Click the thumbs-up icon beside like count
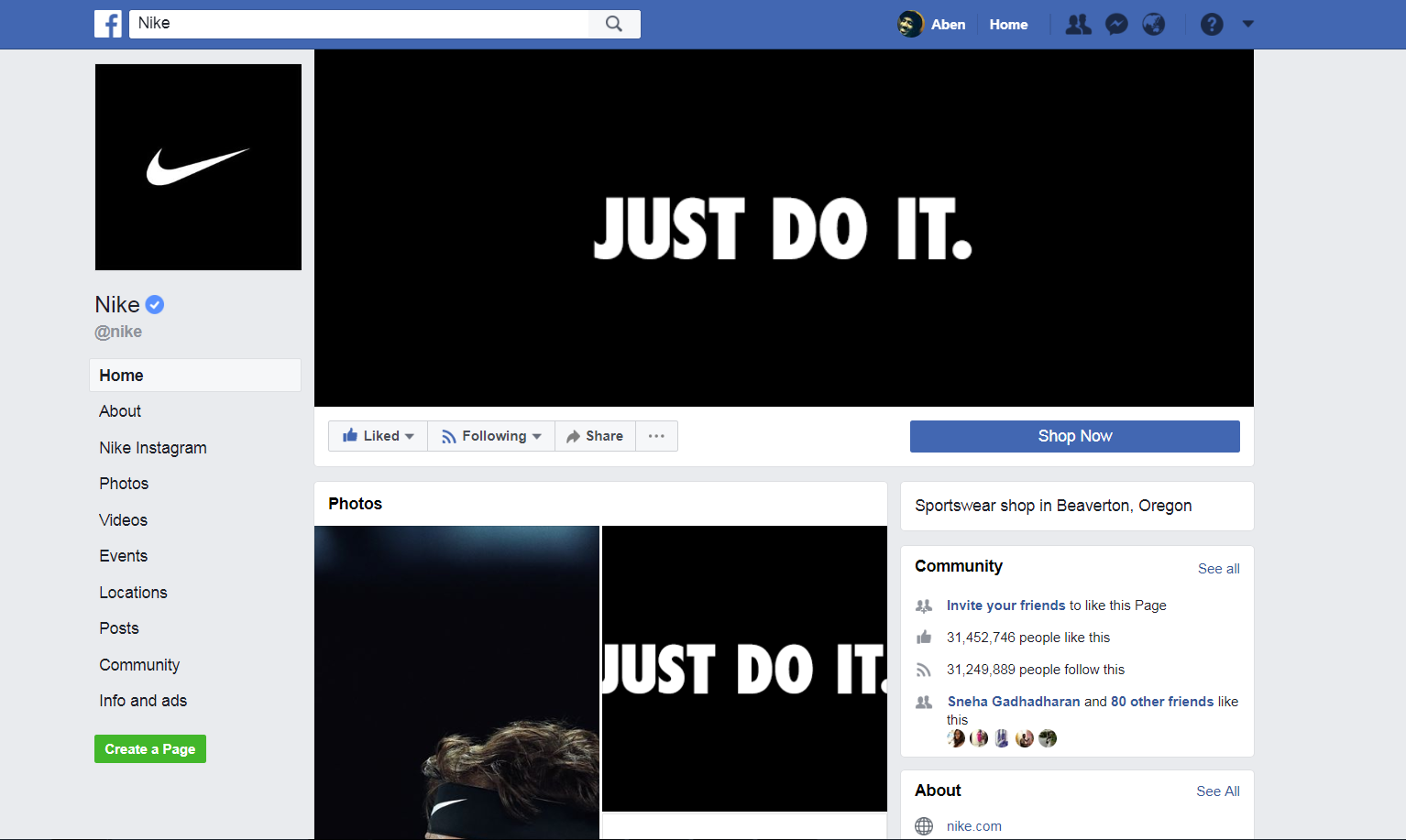The height and width of the screenshot is (840, 1406). [x=924, y=638]
